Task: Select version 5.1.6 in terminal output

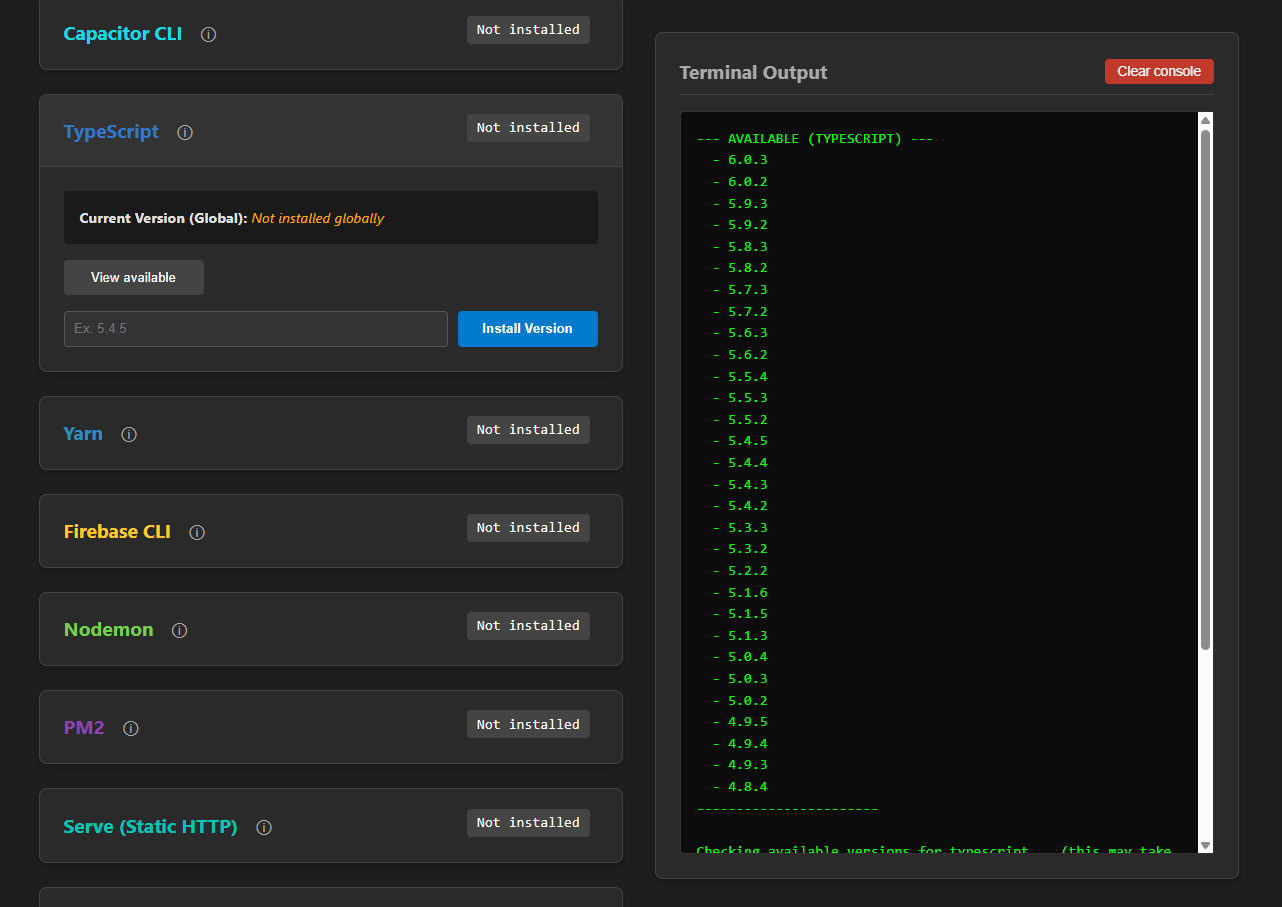Action: coord(747,593)
